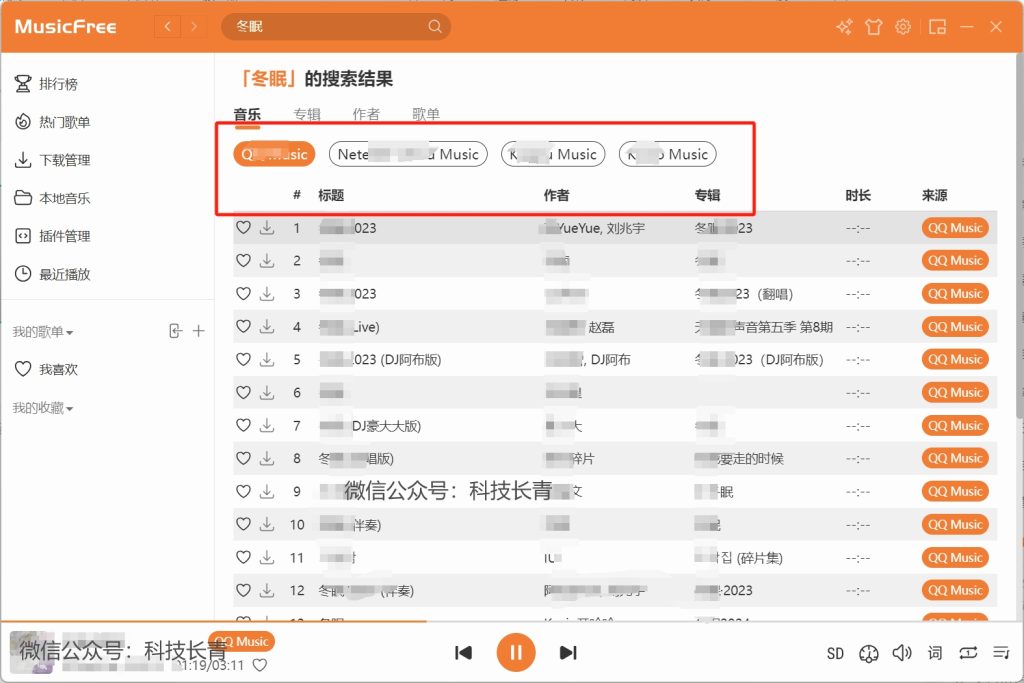Click the search input field with 冬眠
The image size is (1024, 683).
click(x=325, y=27)
